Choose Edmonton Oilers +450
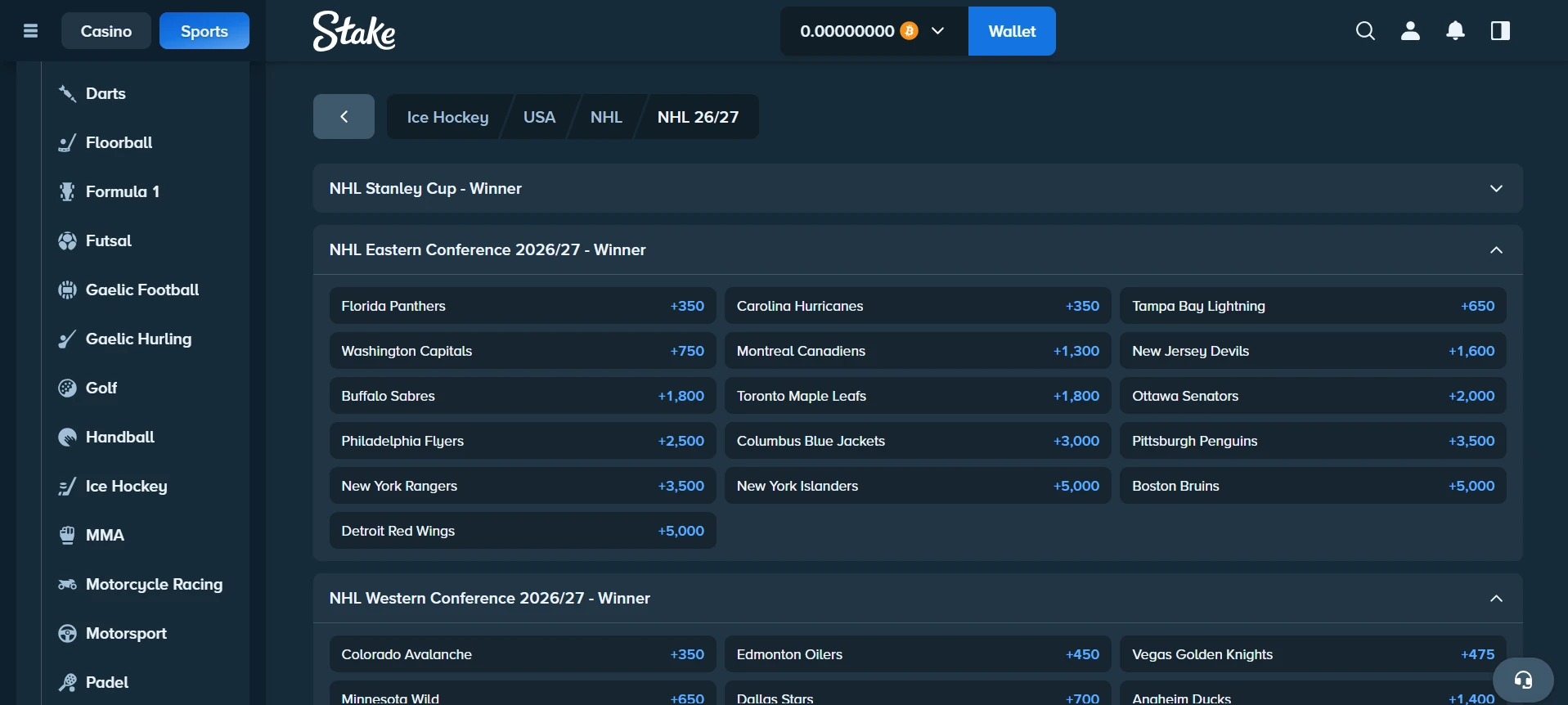This screenshot has height=705, width=1568. pyautogui.click(x=918, y=654)
